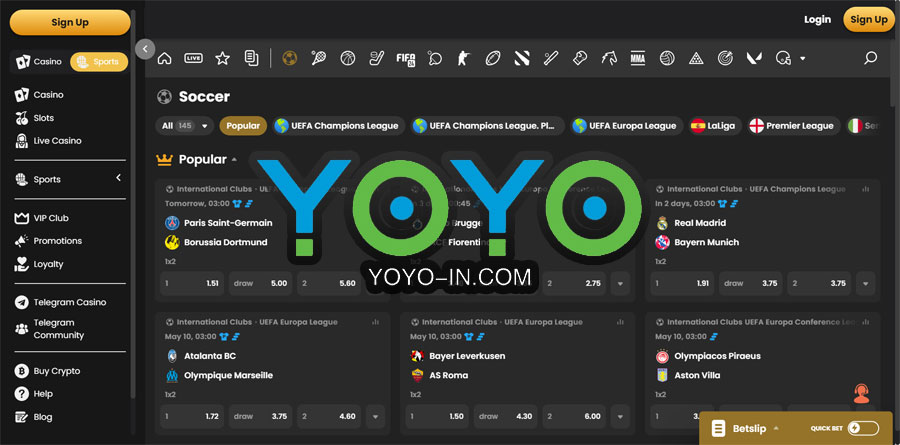The width and height of the screenshot is (900, 445).
Task: Open the bet history document icon
Action: [251, 58]
